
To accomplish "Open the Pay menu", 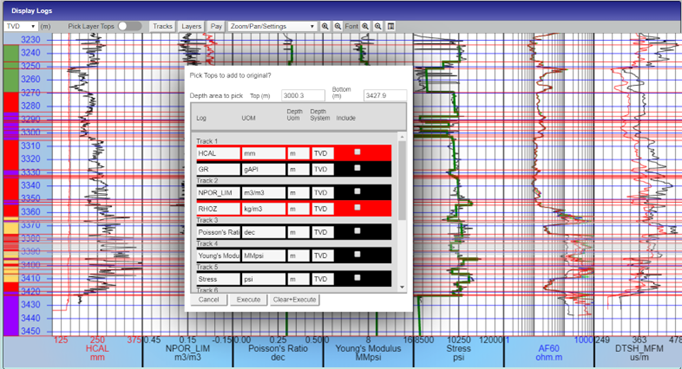I will point(216,26).
